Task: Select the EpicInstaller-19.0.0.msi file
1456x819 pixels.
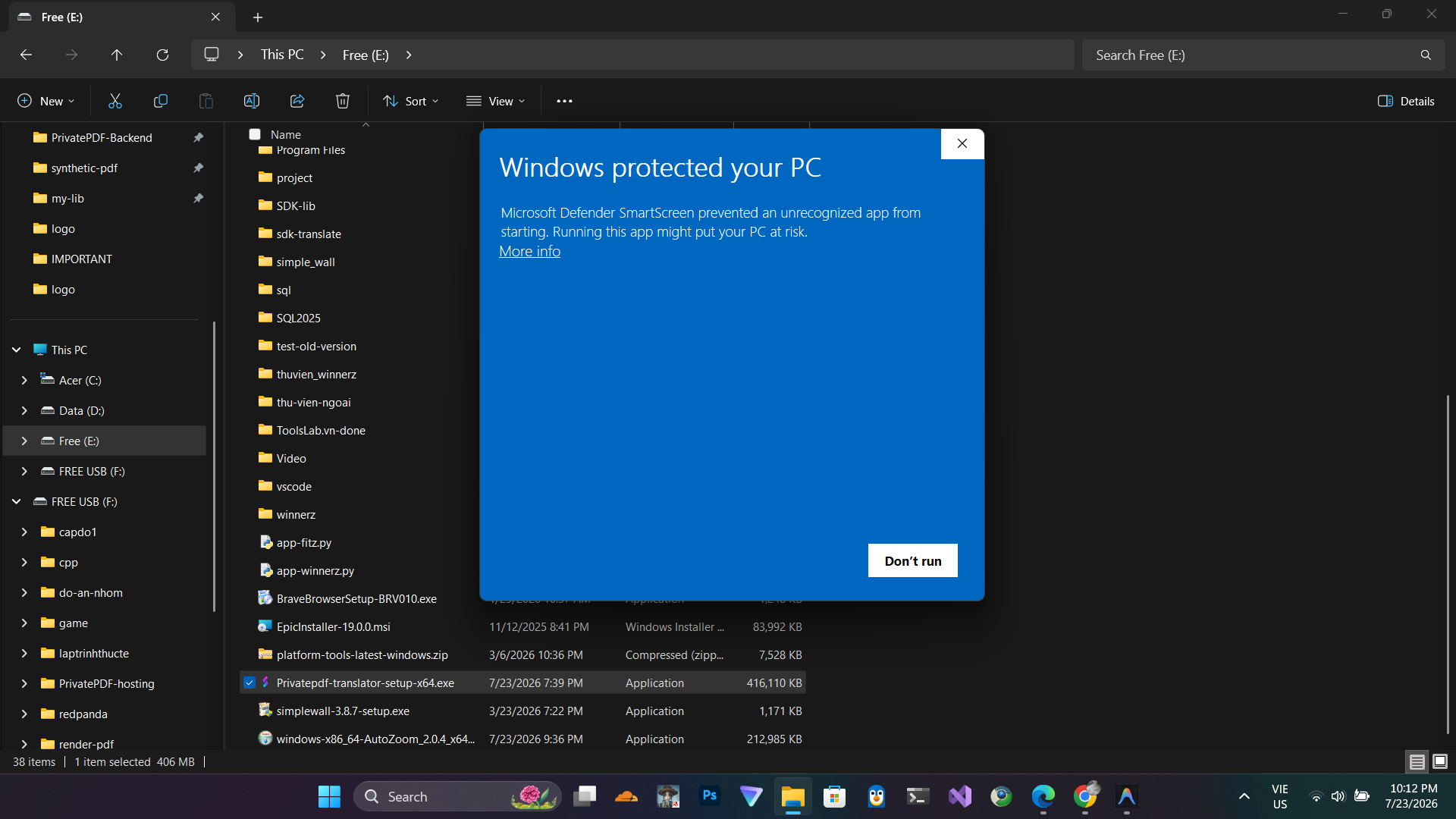Action: tap(522, 626)
